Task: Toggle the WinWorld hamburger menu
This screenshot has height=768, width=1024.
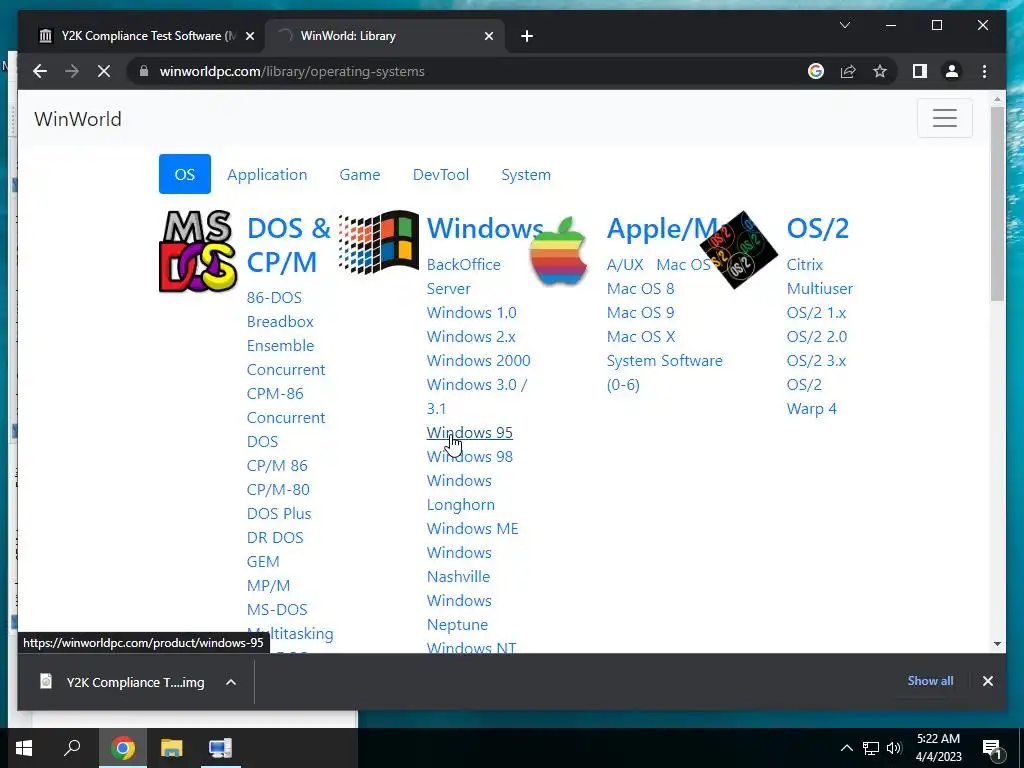Action: 944,118
